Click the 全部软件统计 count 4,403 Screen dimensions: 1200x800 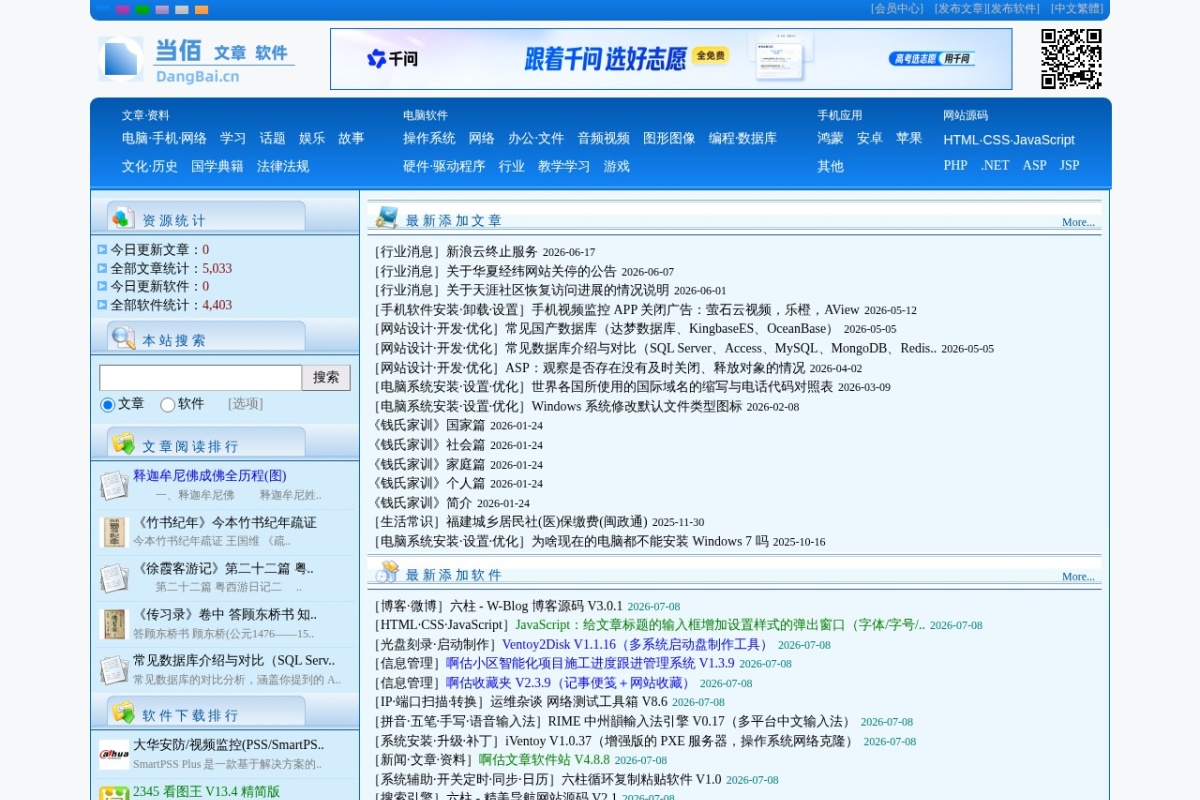tap(217, 305)
